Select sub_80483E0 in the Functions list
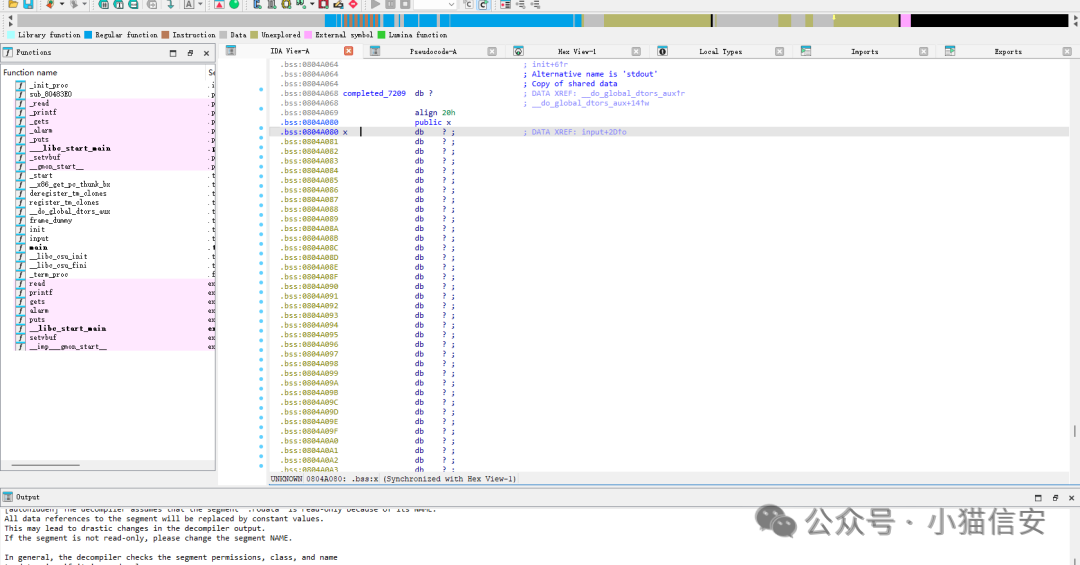 click(x=114, y=94)
